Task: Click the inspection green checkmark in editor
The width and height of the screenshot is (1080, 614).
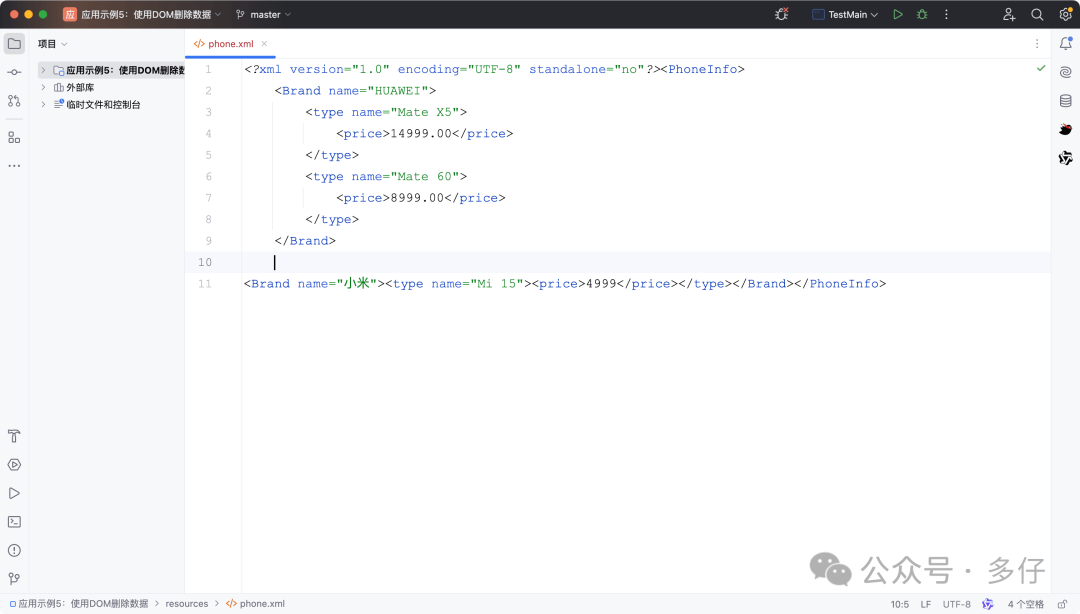Action: [x=1041, y=68]
